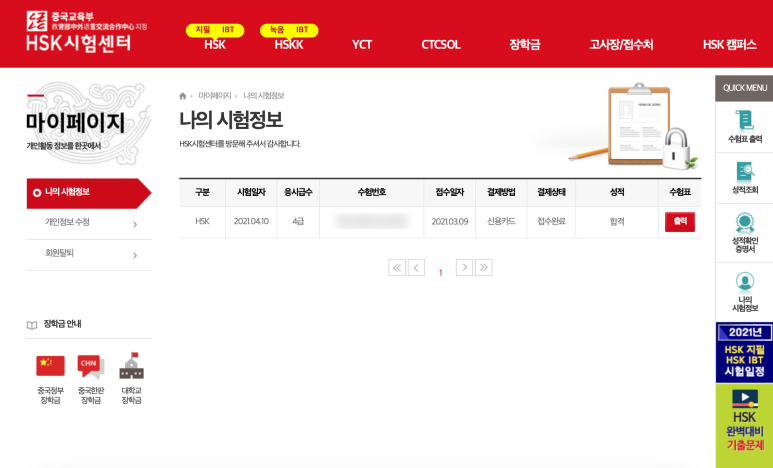Click the HSK시험센터 logo
This screenshot has height=468, width=773.
(x=87, y=32)
